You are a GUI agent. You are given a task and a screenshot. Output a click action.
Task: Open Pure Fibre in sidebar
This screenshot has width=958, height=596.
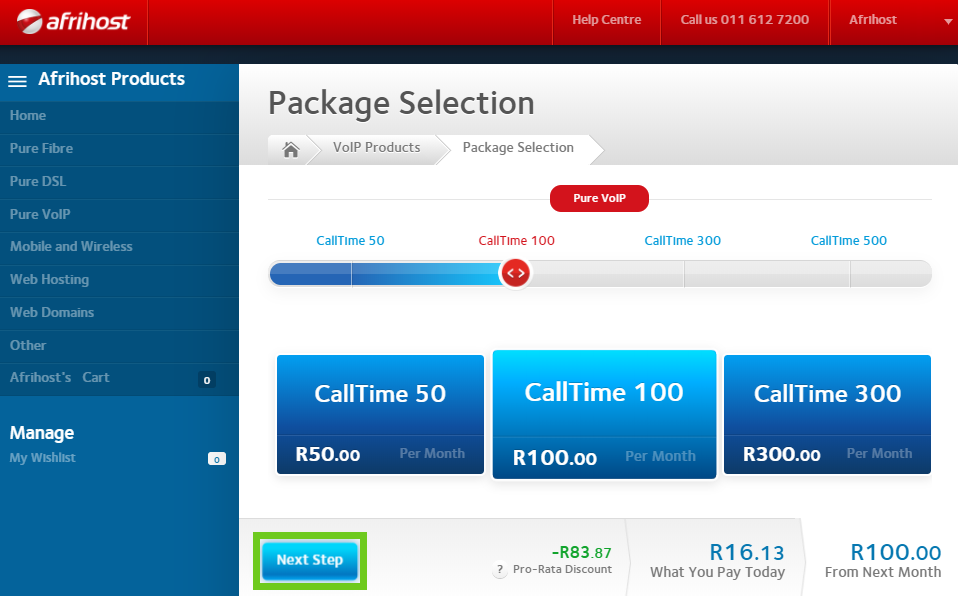(42, 148)
